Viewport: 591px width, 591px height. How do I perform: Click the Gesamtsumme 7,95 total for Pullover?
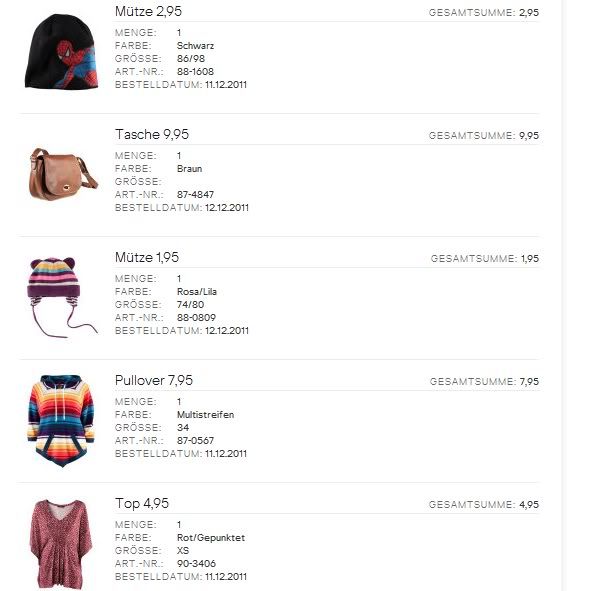[x=484, y=382]
